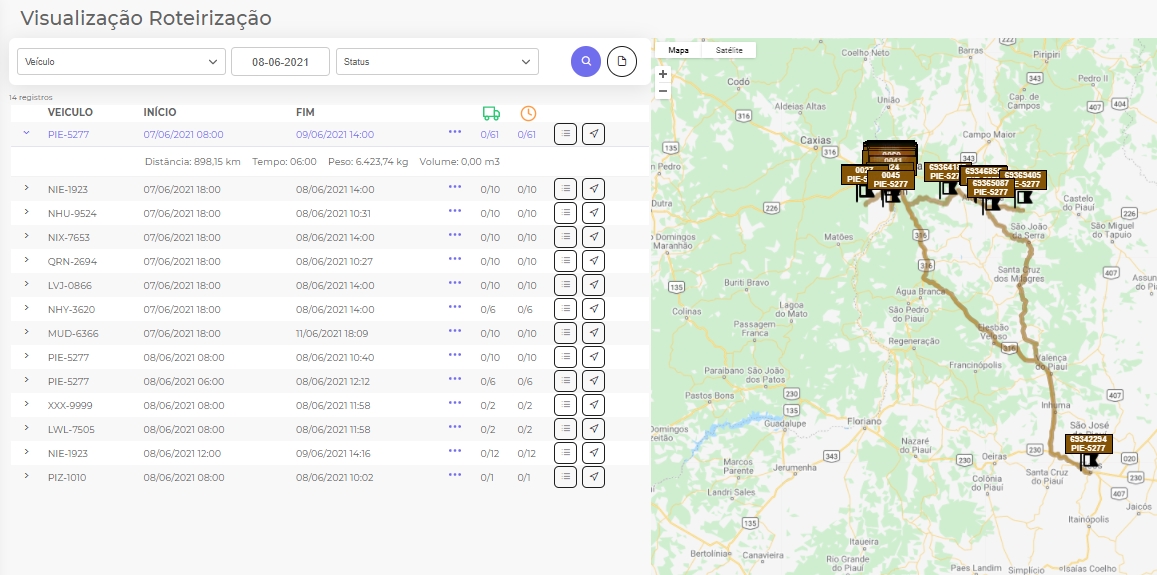Image resolution: width=1157 pixels, height=575 pixels.
Task: Expand the NIE-1923 row starting 08/06/2021 12:00
Action: [x=27, y=452]
